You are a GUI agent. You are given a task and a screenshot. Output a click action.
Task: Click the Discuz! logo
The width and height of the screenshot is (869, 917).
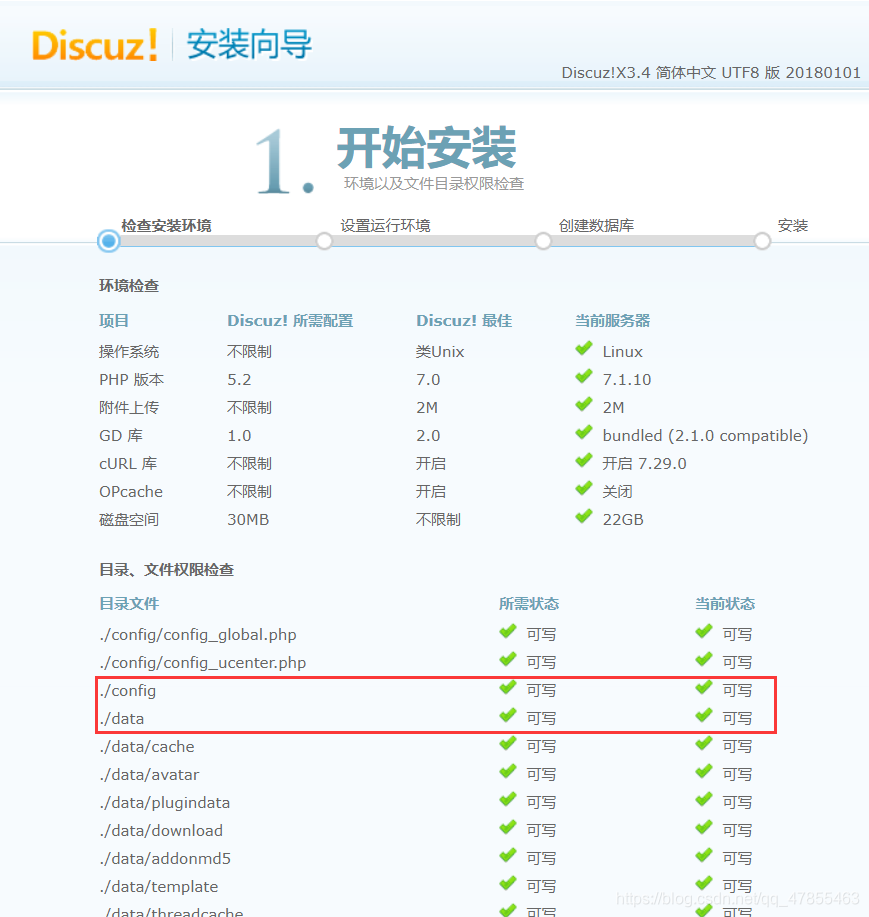(95, 45)
